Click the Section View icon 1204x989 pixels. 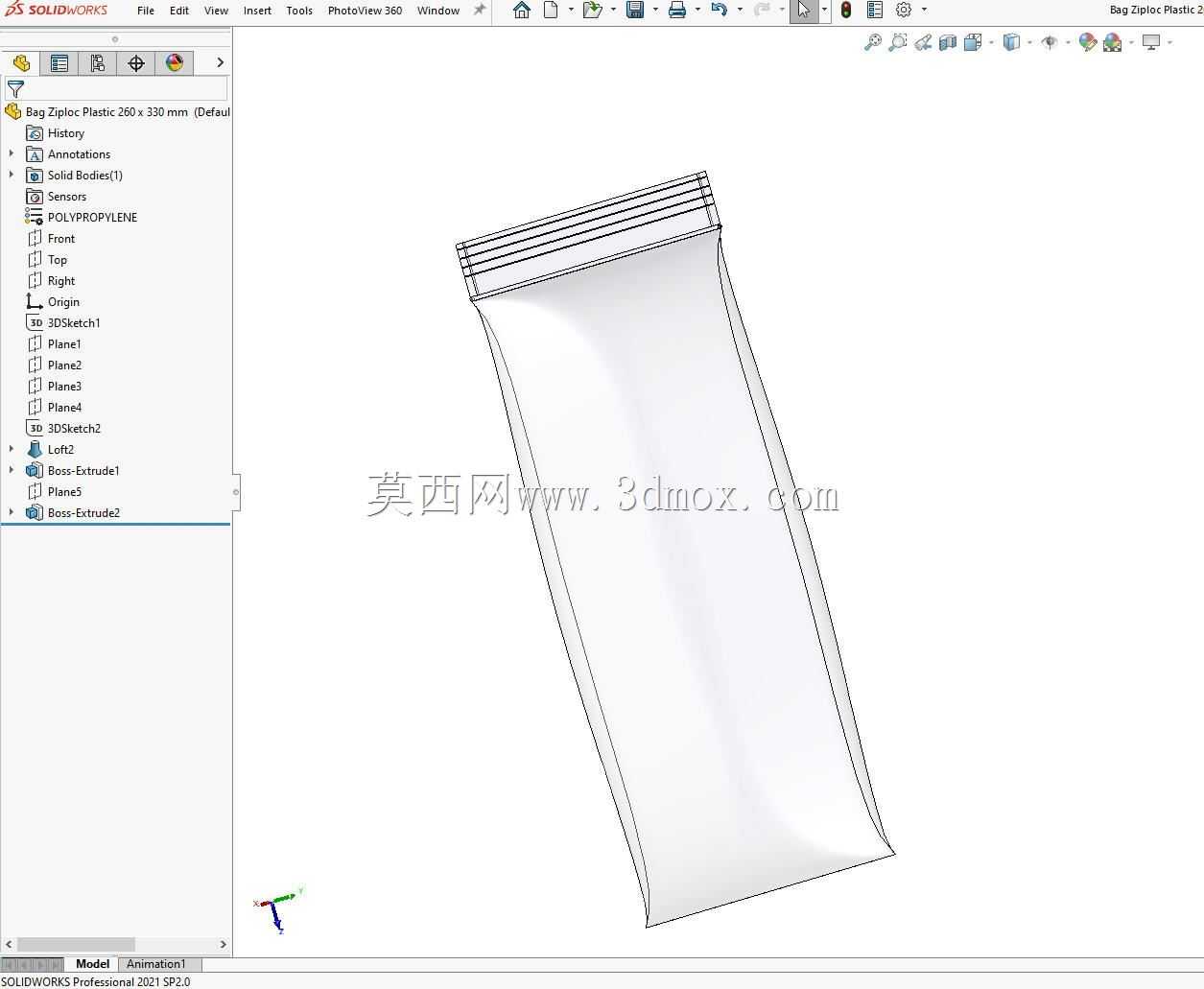(948, 42)
